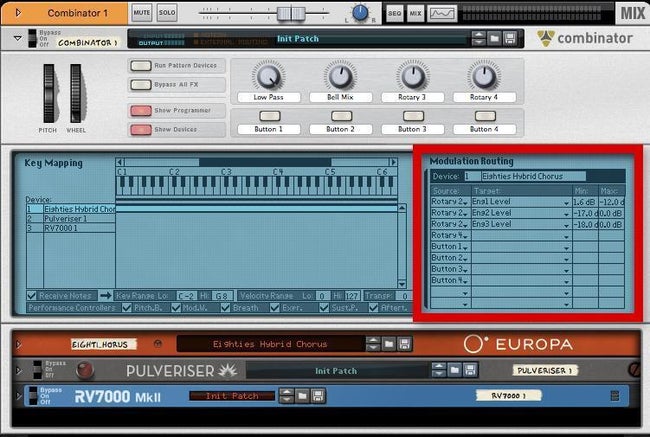
Task: Unfold the RV7000 MkII device triangle
Action: 18,396
